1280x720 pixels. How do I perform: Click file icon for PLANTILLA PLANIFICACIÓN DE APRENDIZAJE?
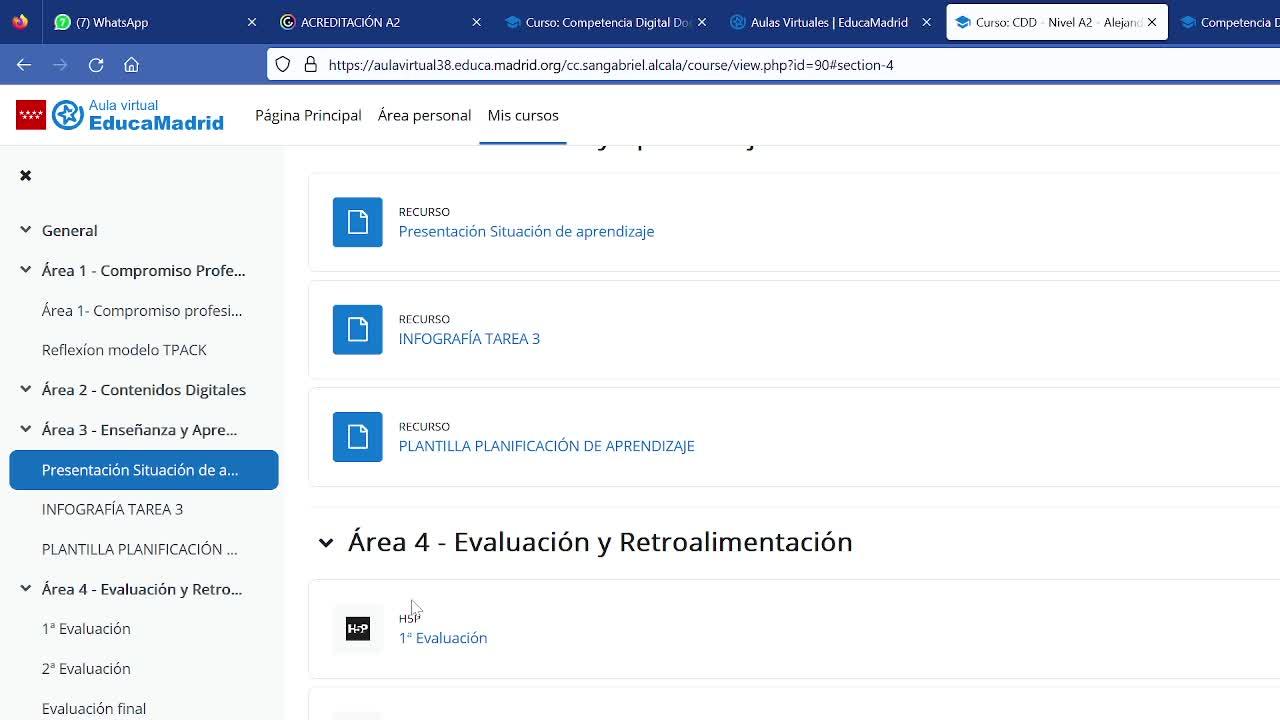pos(358,437)
